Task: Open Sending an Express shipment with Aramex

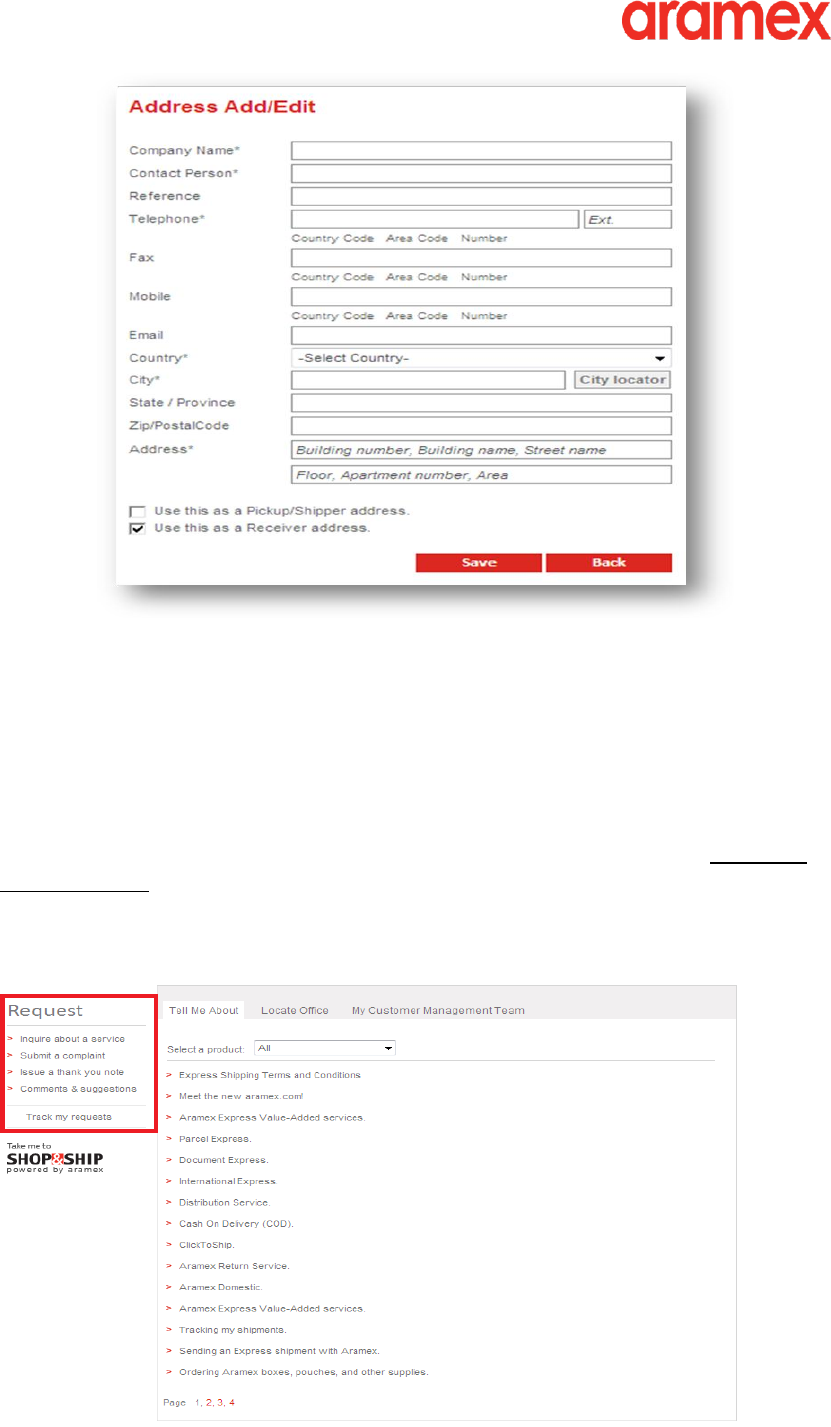Action: coord(279,1350)
